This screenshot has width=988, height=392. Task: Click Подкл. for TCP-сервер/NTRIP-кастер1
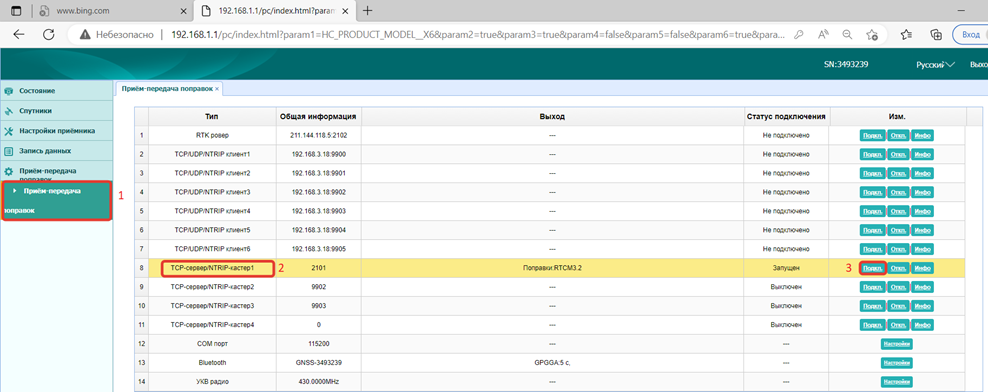(x=873, y=268)
